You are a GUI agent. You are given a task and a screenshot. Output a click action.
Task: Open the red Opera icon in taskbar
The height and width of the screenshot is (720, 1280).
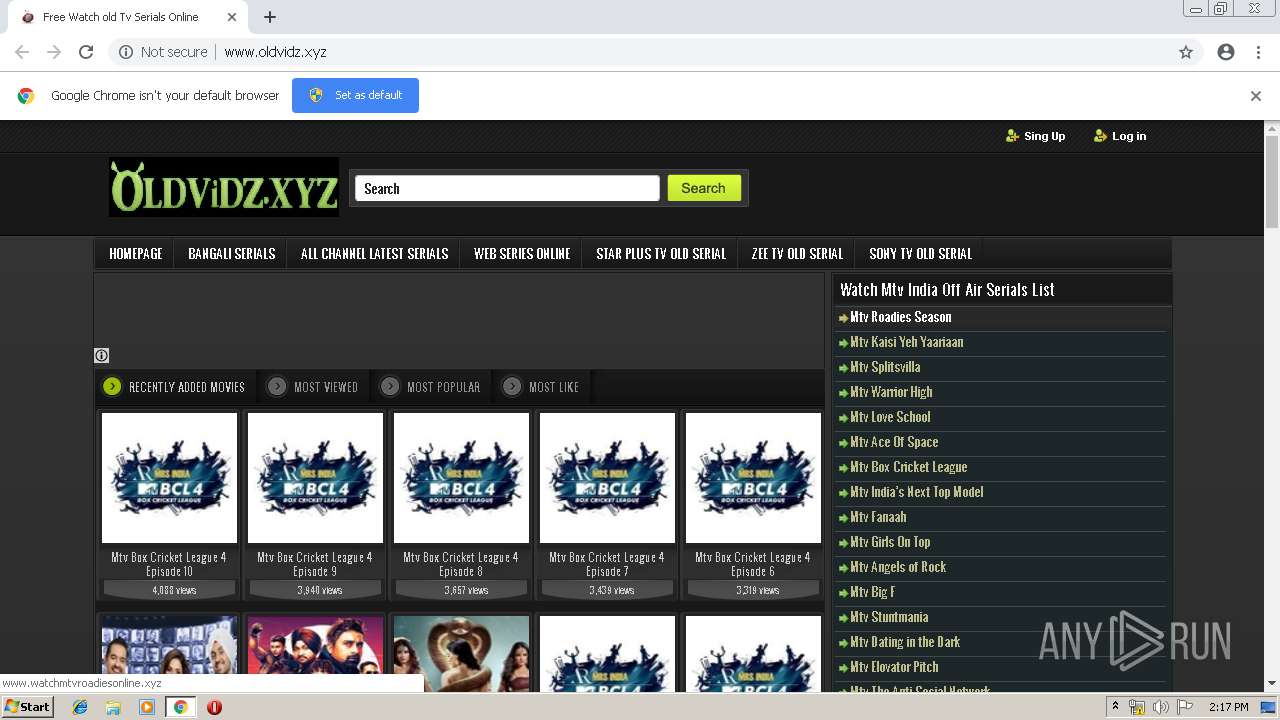(214, 707)
